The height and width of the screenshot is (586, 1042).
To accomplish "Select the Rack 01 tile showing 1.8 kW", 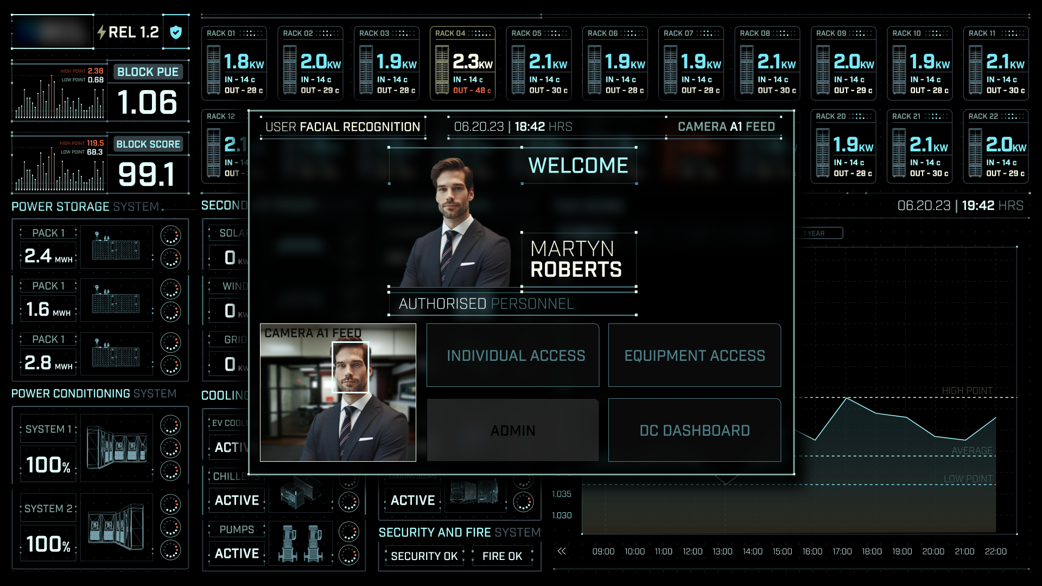I will click(x=234, y=63).
